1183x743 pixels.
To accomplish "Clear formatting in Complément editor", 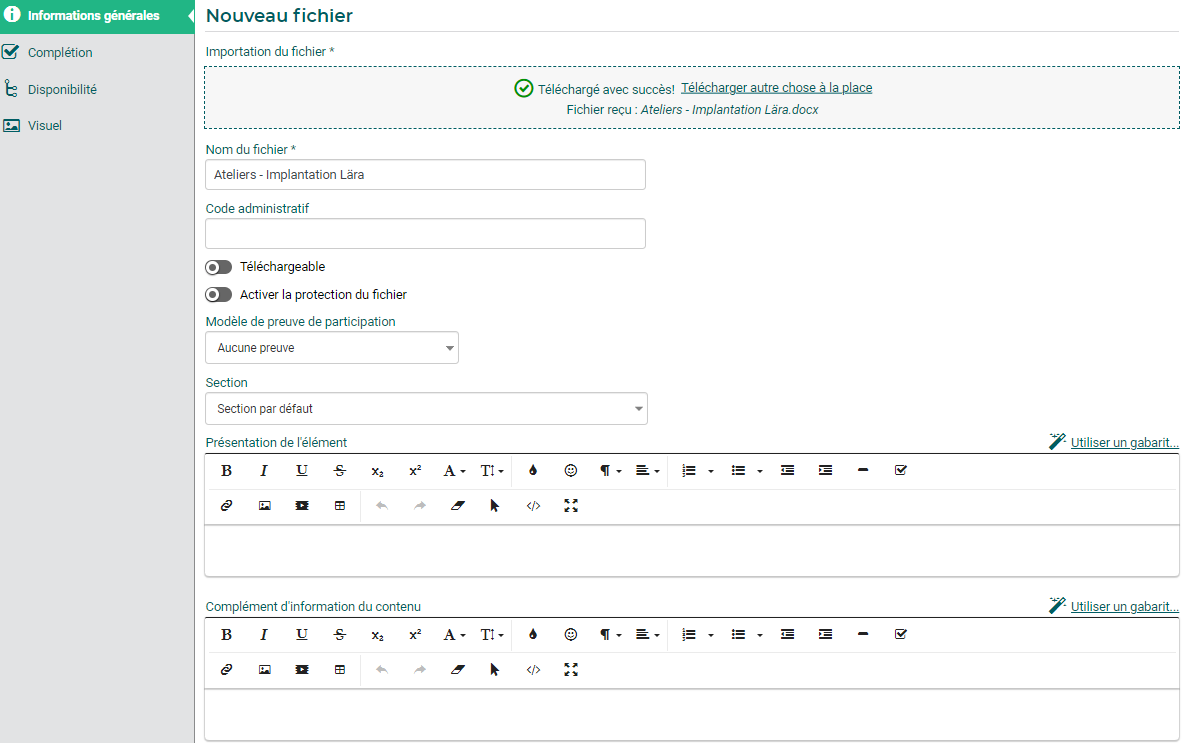I will pyautogui.click(x=458, y=670).
